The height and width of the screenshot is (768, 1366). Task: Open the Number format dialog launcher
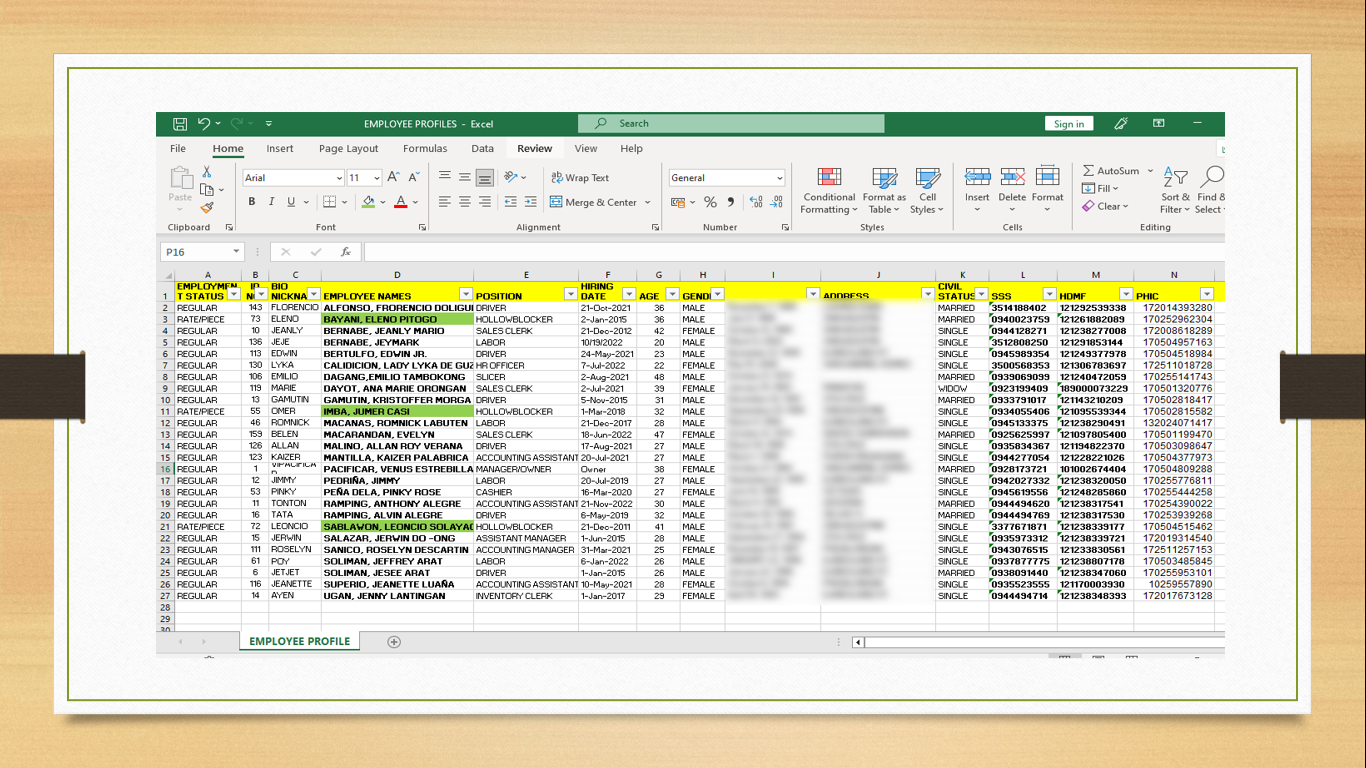click(785, 228)
